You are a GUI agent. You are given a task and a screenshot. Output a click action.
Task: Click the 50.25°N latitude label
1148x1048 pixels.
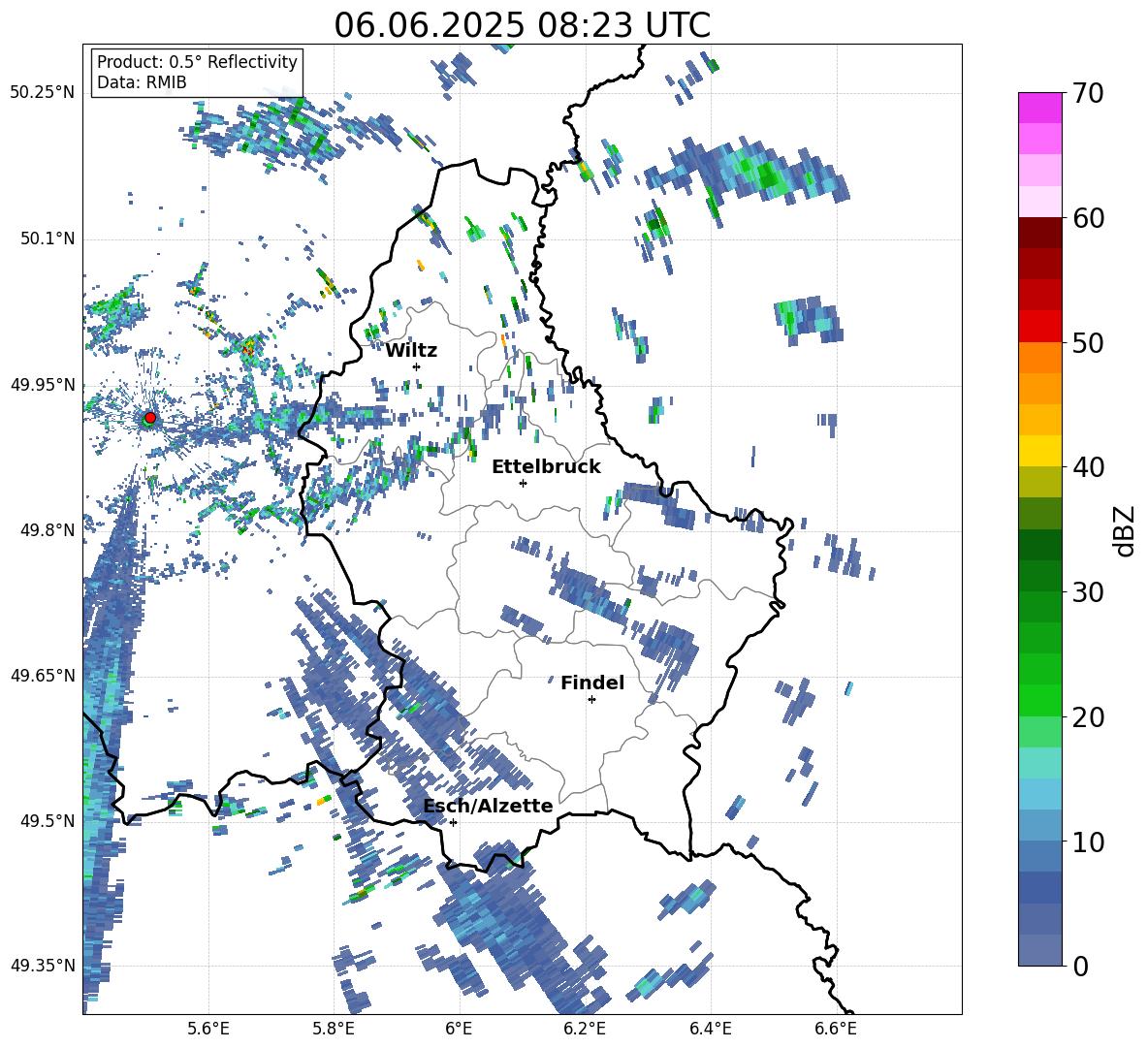point(43,93)
